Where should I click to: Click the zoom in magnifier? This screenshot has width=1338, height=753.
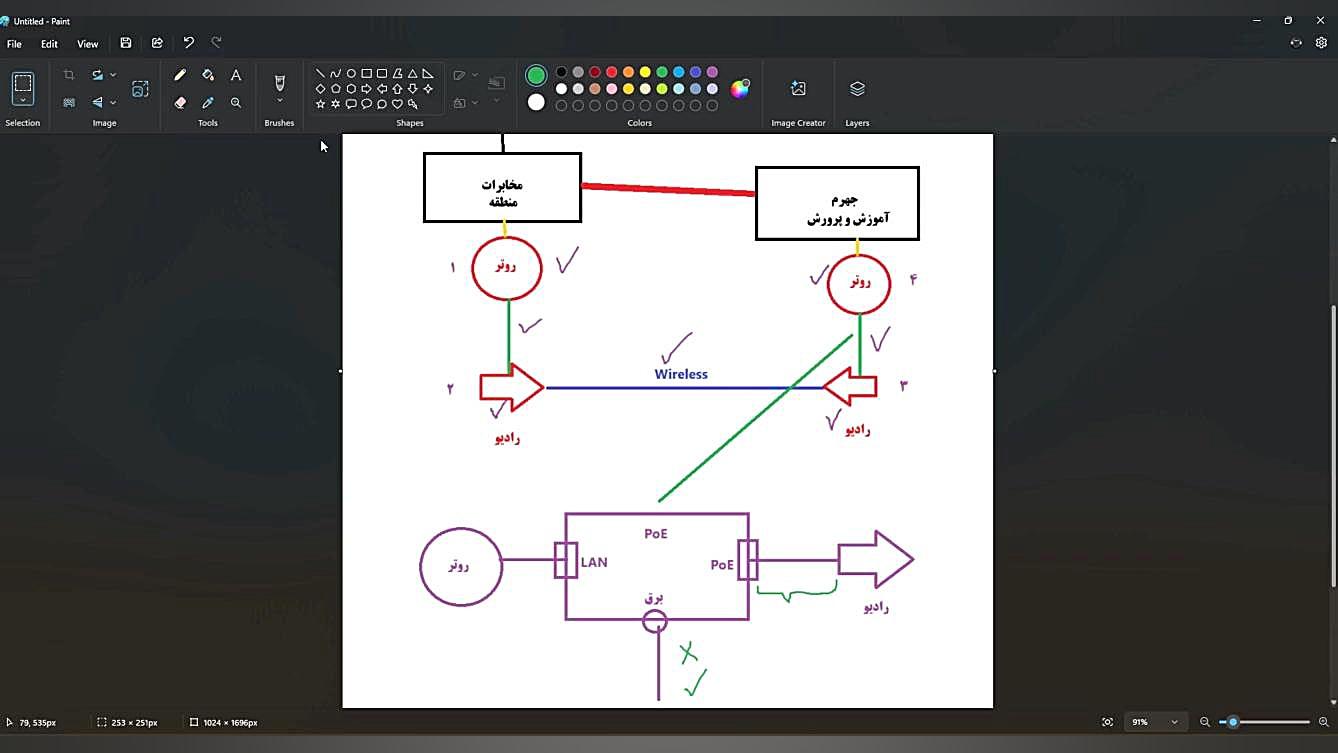(1324, 722)
